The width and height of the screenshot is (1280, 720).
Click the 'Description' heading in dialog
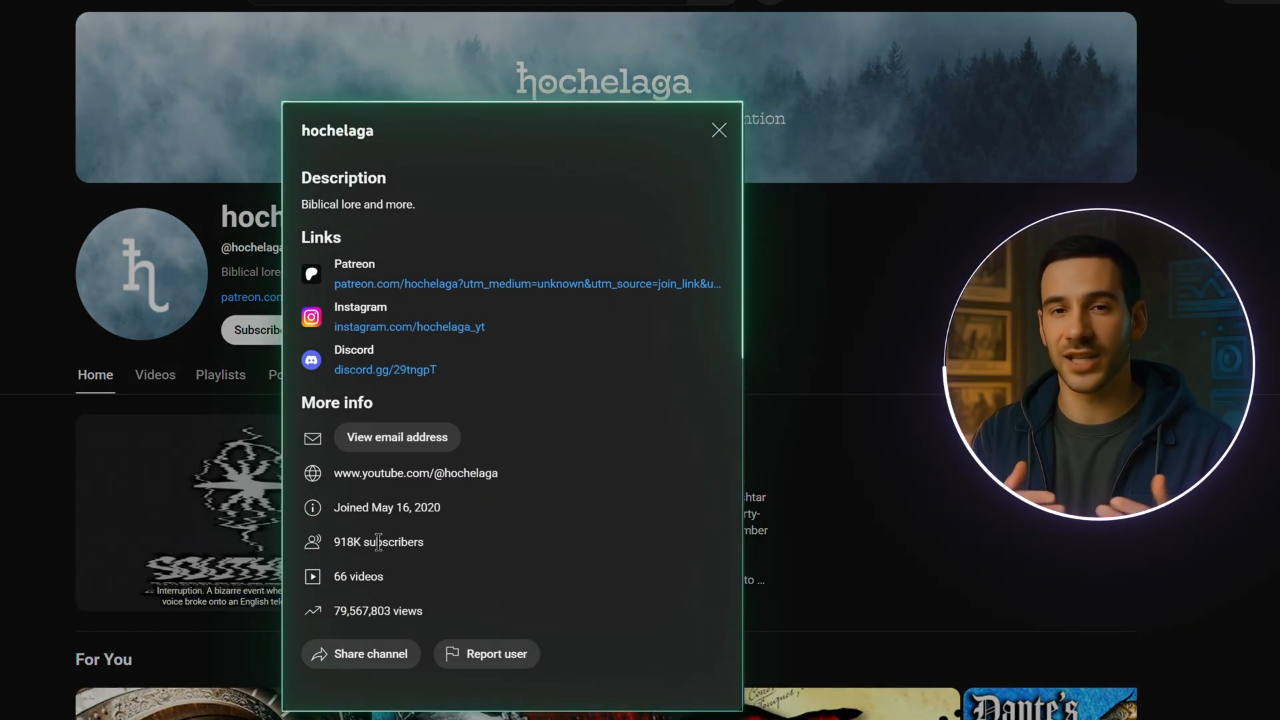[343, 178]
